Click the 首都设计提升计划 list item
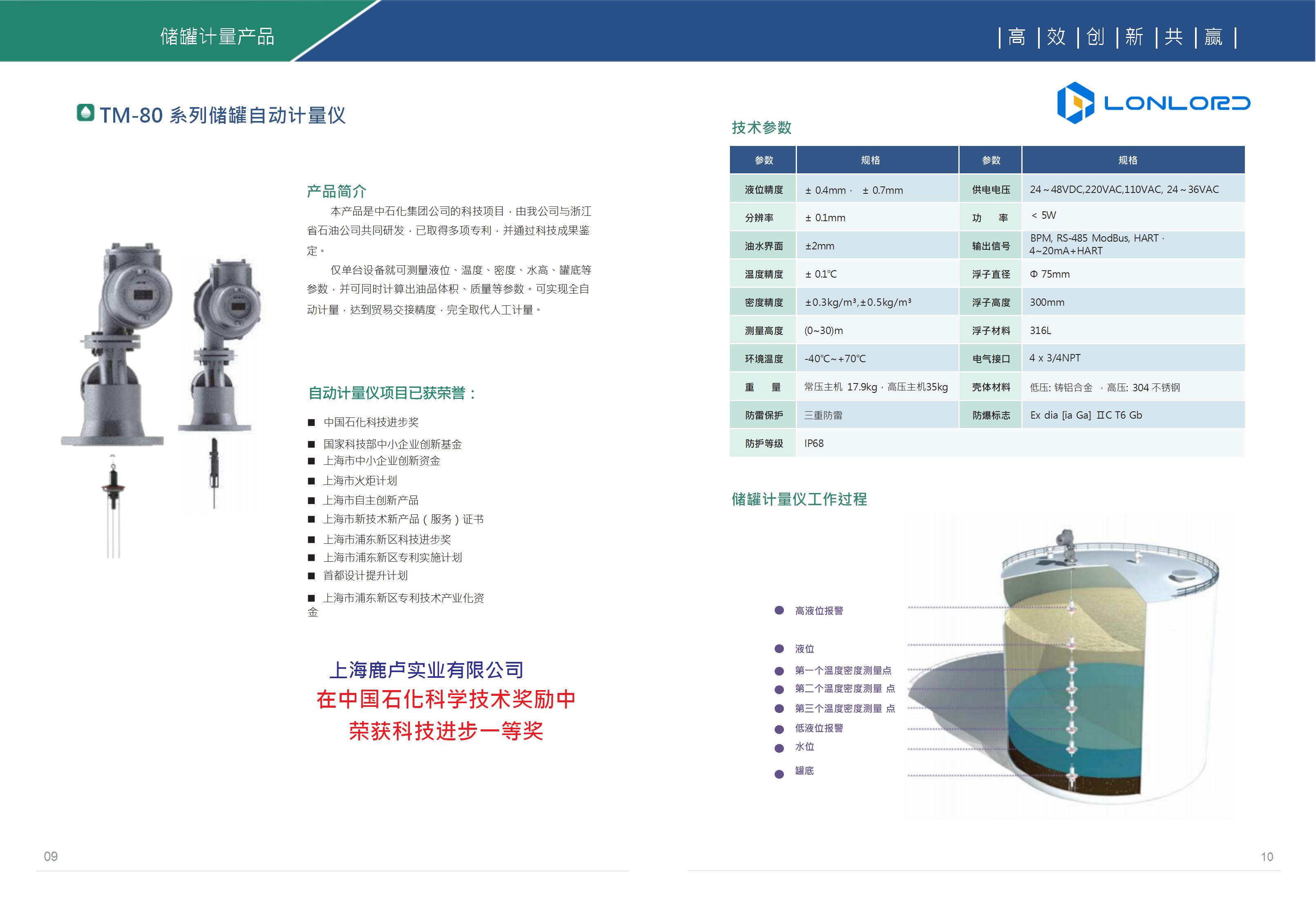Image resolution: width=1316 pixels, height=899 pixels. point(365,576)
